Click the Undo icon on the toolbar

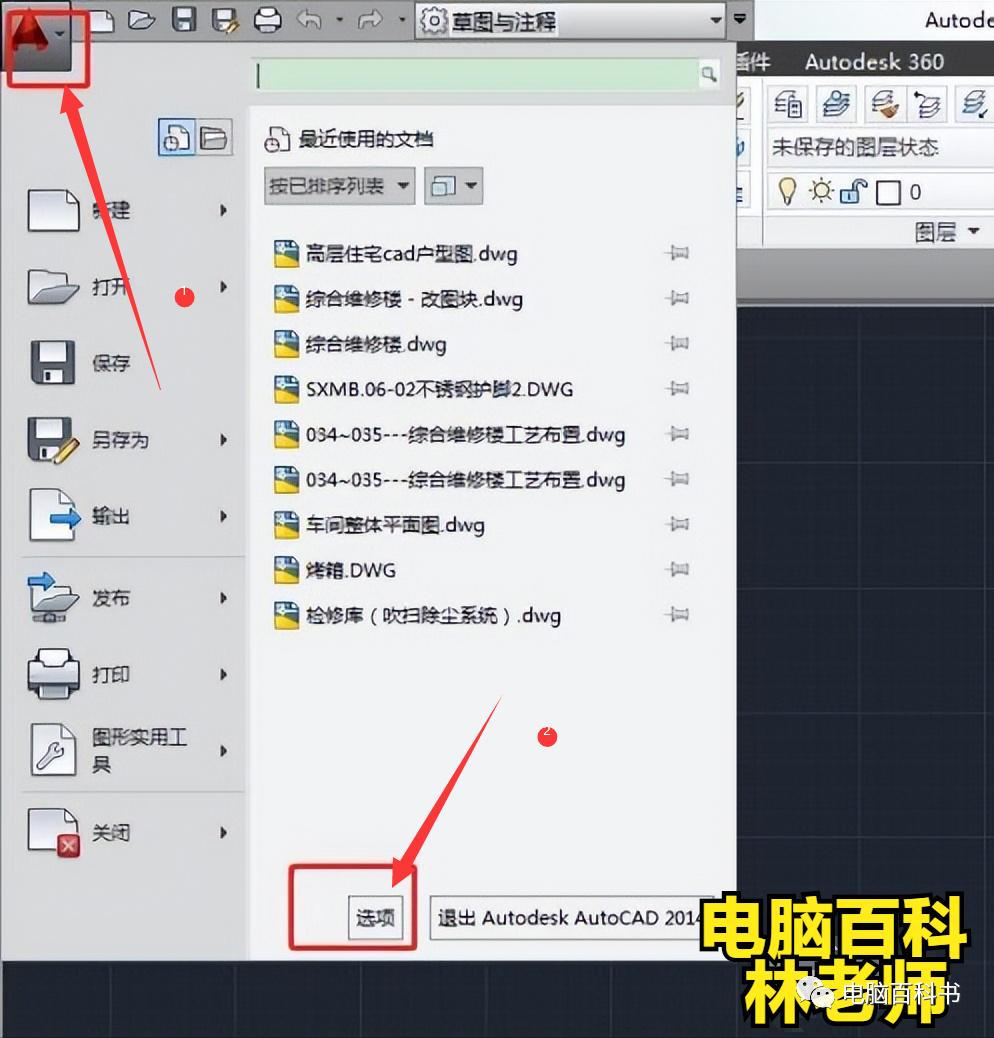click(310, 20)
